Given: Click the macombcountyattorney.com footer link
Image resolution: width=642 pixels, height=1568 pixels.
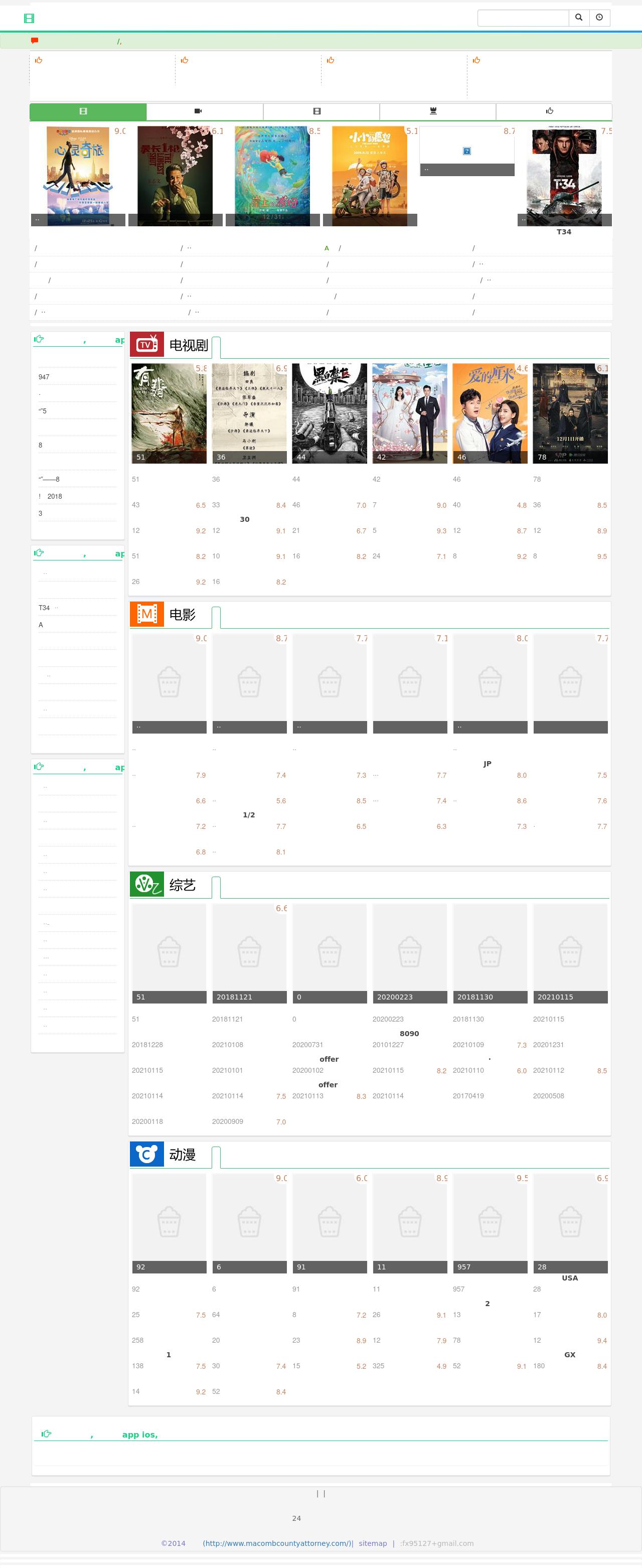Looking at the screenshot, I should coord(277,1543).
